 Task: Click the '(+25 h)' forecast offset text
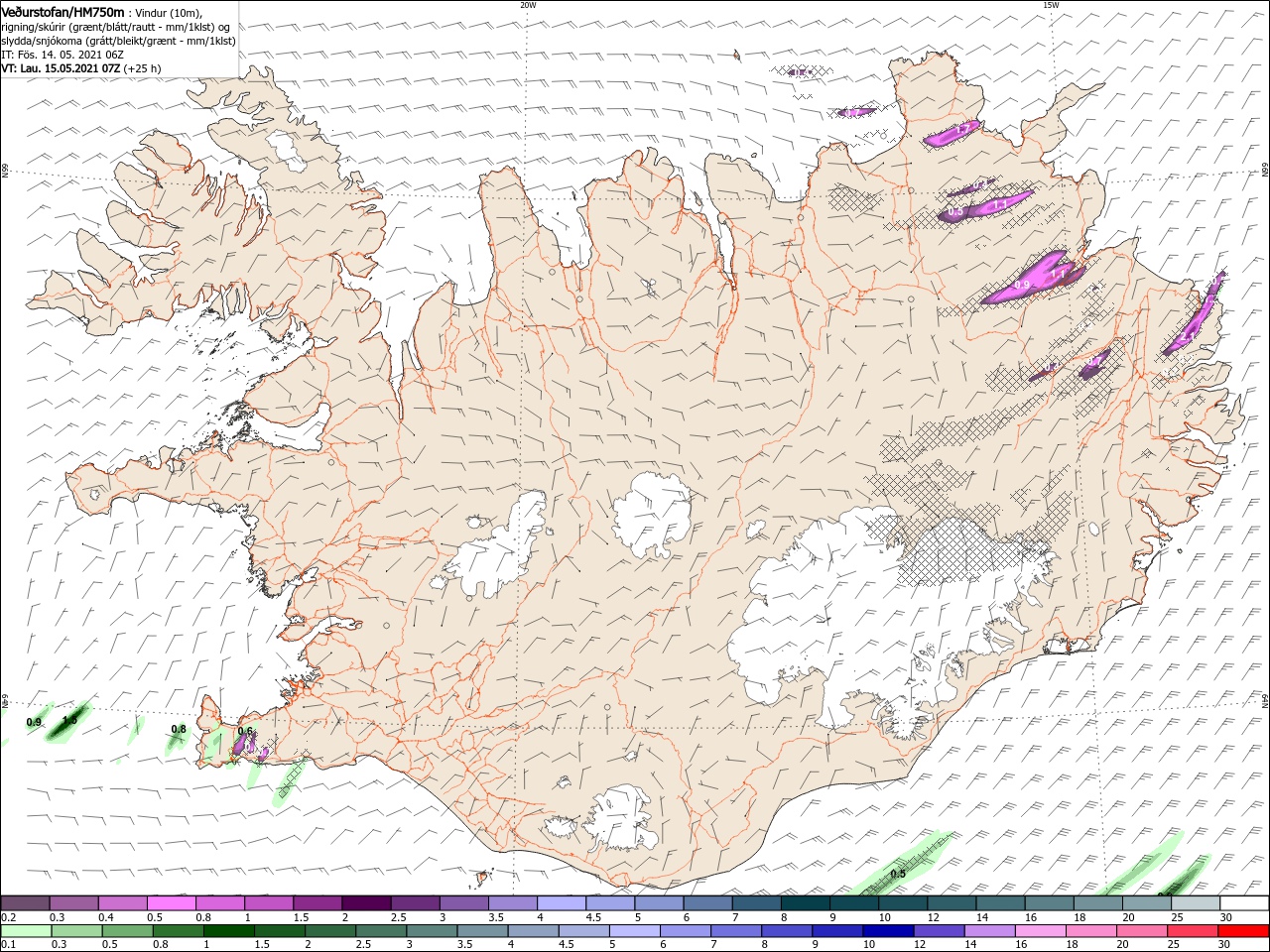[x=142, y=68]
